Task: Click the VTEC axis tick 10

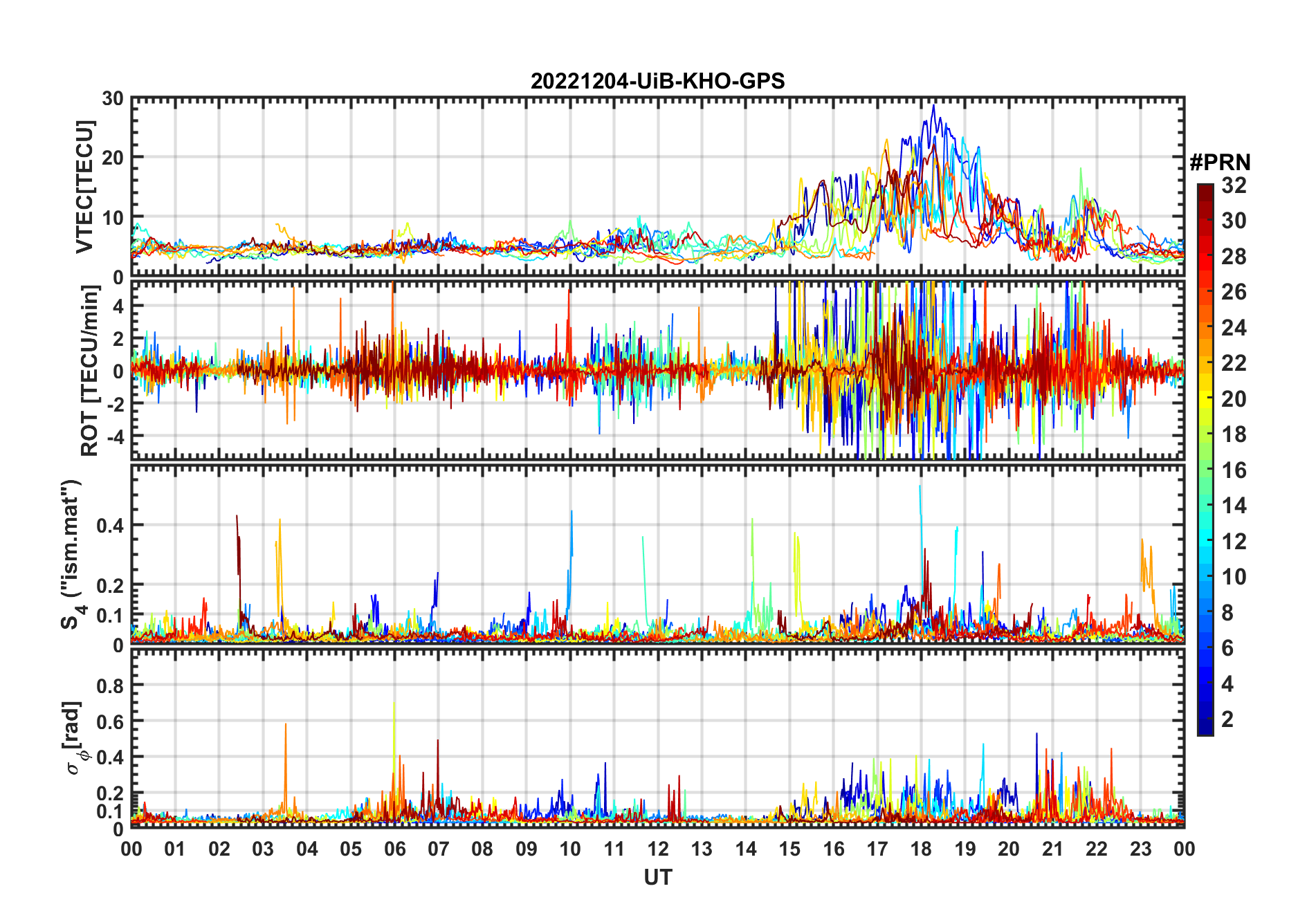Action: click(113, 218)
